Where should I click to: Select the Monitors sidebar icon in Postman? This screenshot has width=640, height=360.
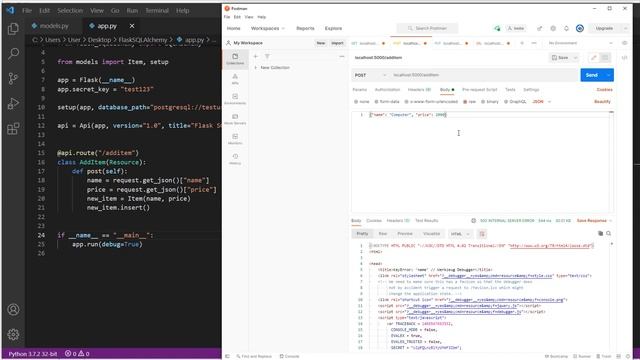[235, 139]
